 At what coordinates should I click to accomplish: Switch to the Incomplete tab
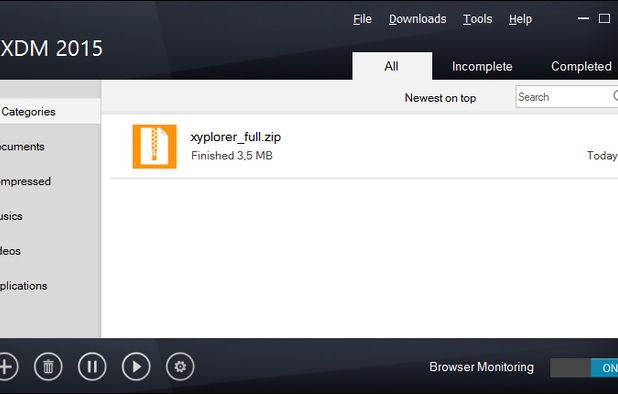pyautogui.click(x=482, y=66)
